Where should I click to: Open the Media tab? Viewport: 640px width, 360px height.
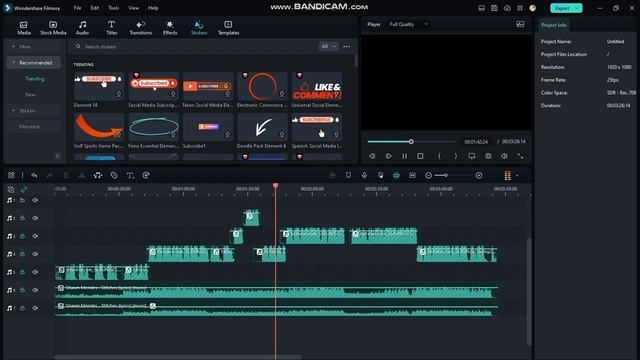24,28
